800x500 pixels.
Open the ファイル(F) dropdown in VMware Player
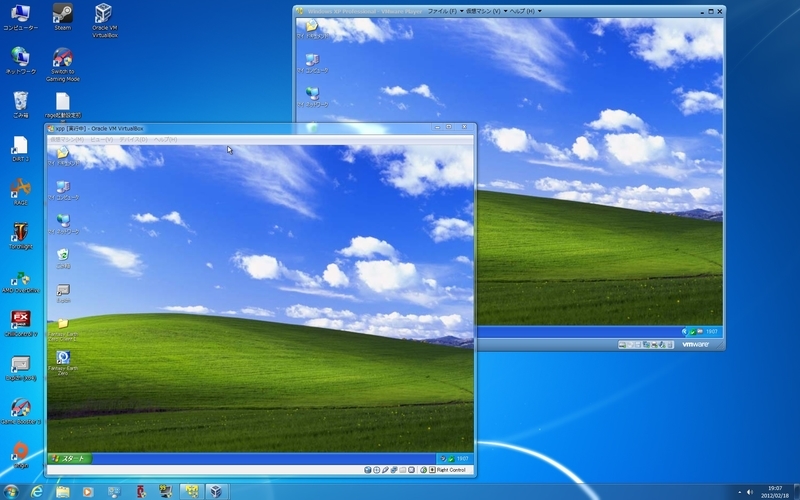pyautogui.click(x=445, y=11)
